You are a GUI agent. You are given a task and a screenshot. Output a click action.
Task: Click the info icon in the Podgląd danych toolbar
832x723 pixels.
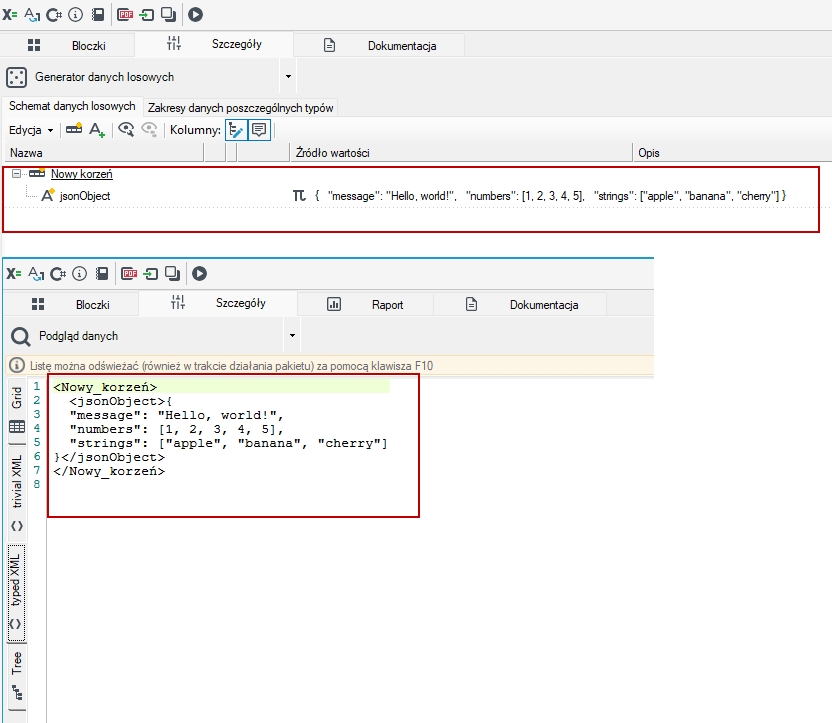click(80, 274)
